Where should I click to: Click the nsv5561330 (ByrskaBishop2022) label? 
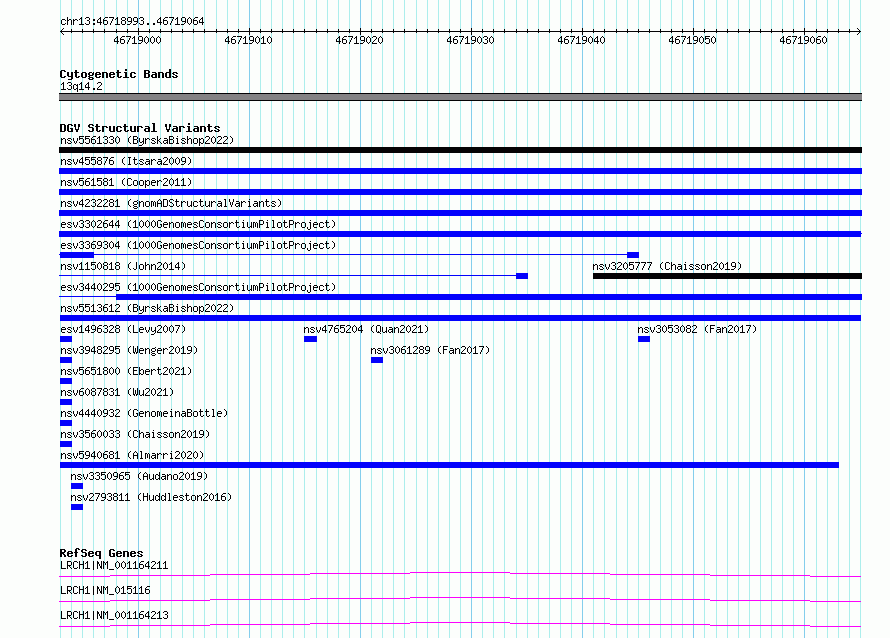pos(147,140)
